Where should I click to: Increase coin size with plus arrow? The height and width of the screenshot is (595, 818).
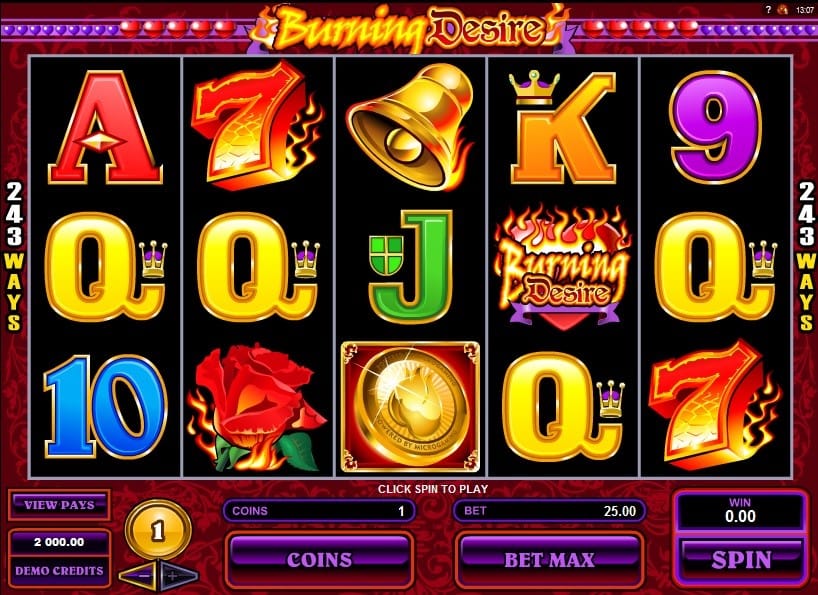click(178, 576)
